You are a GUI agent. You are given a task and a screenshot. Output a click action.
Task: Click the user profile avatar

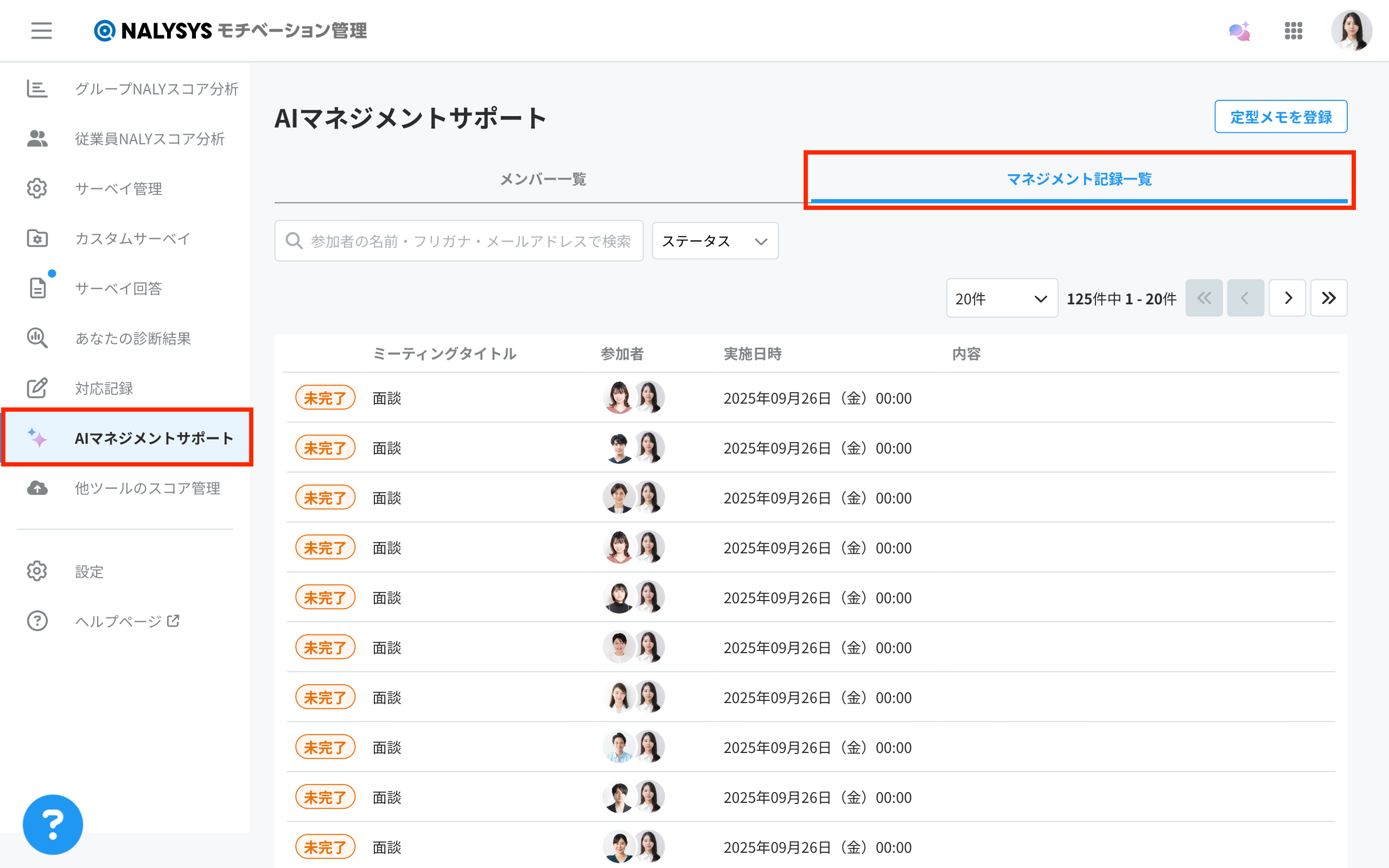(x=1351, y=31)
